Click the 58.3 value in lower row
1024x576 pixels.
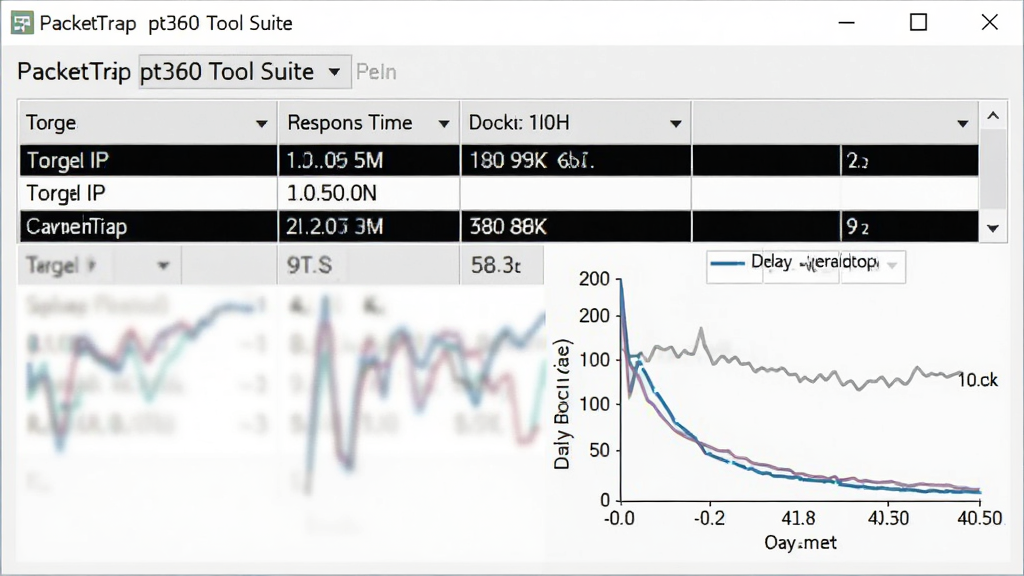[496, 265]
